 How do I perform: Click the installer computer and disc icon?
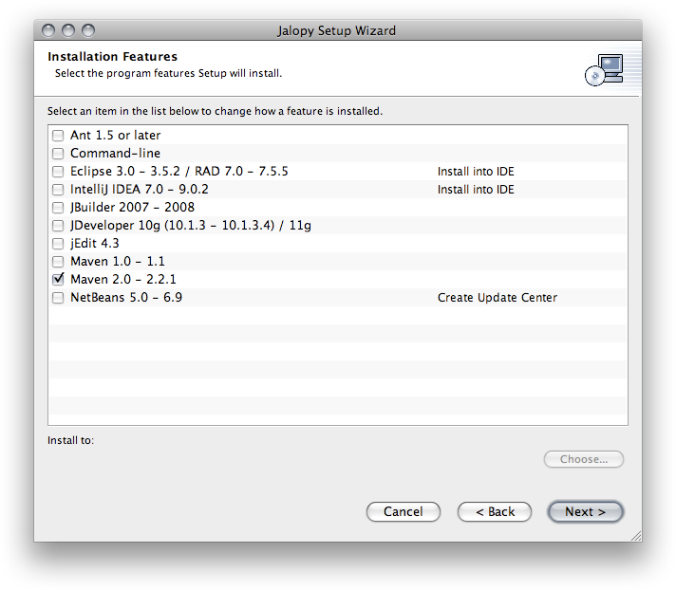pos(604,70)
